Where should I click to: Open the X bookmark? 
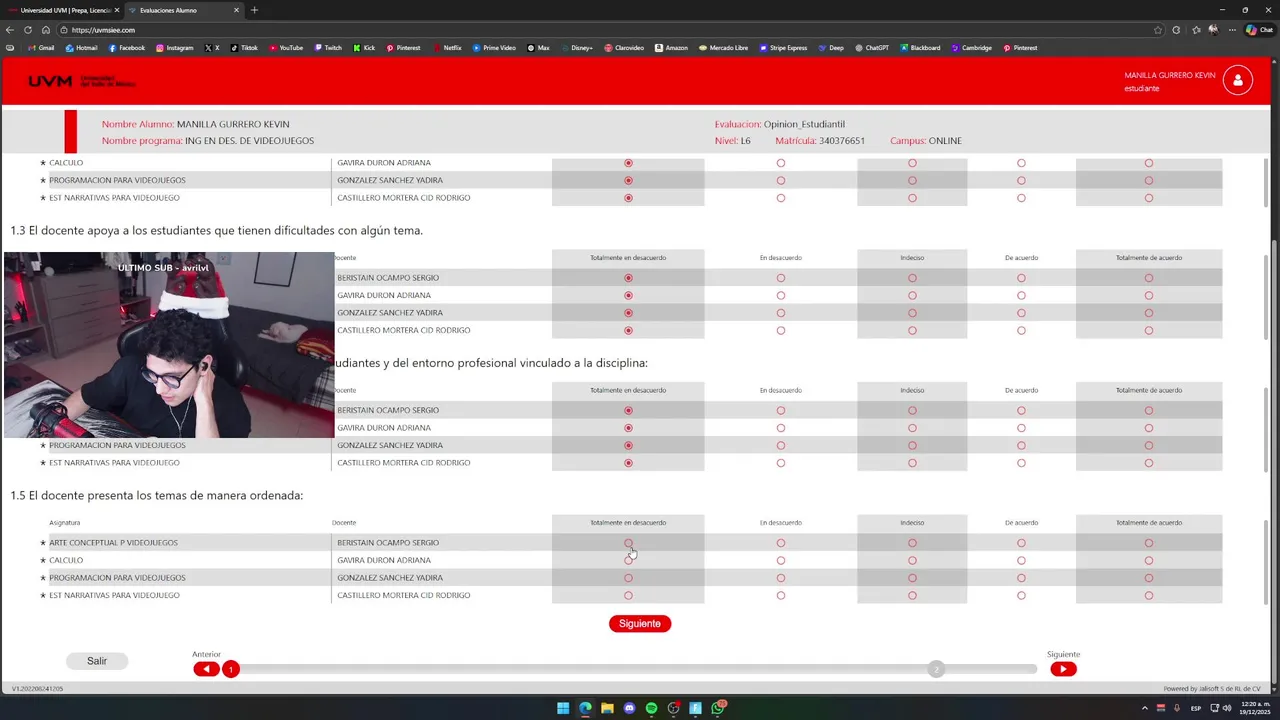click(212, 48)
